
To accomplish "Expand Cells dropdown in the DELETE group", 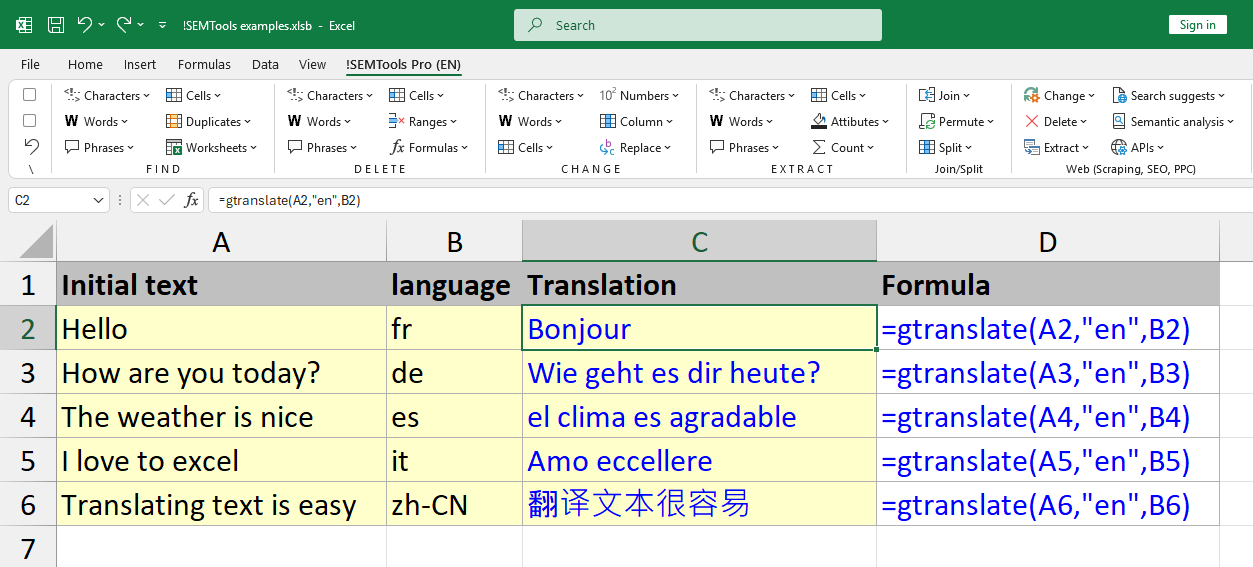I will pyautogui.click(x=416, y=96).
